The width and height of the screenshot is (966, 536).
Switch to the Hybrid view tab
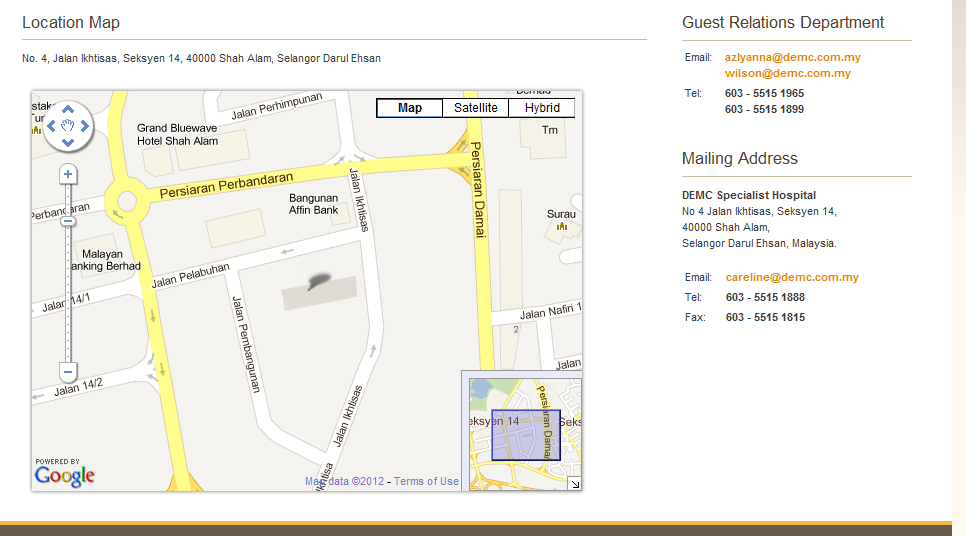[x=542, y=108]
